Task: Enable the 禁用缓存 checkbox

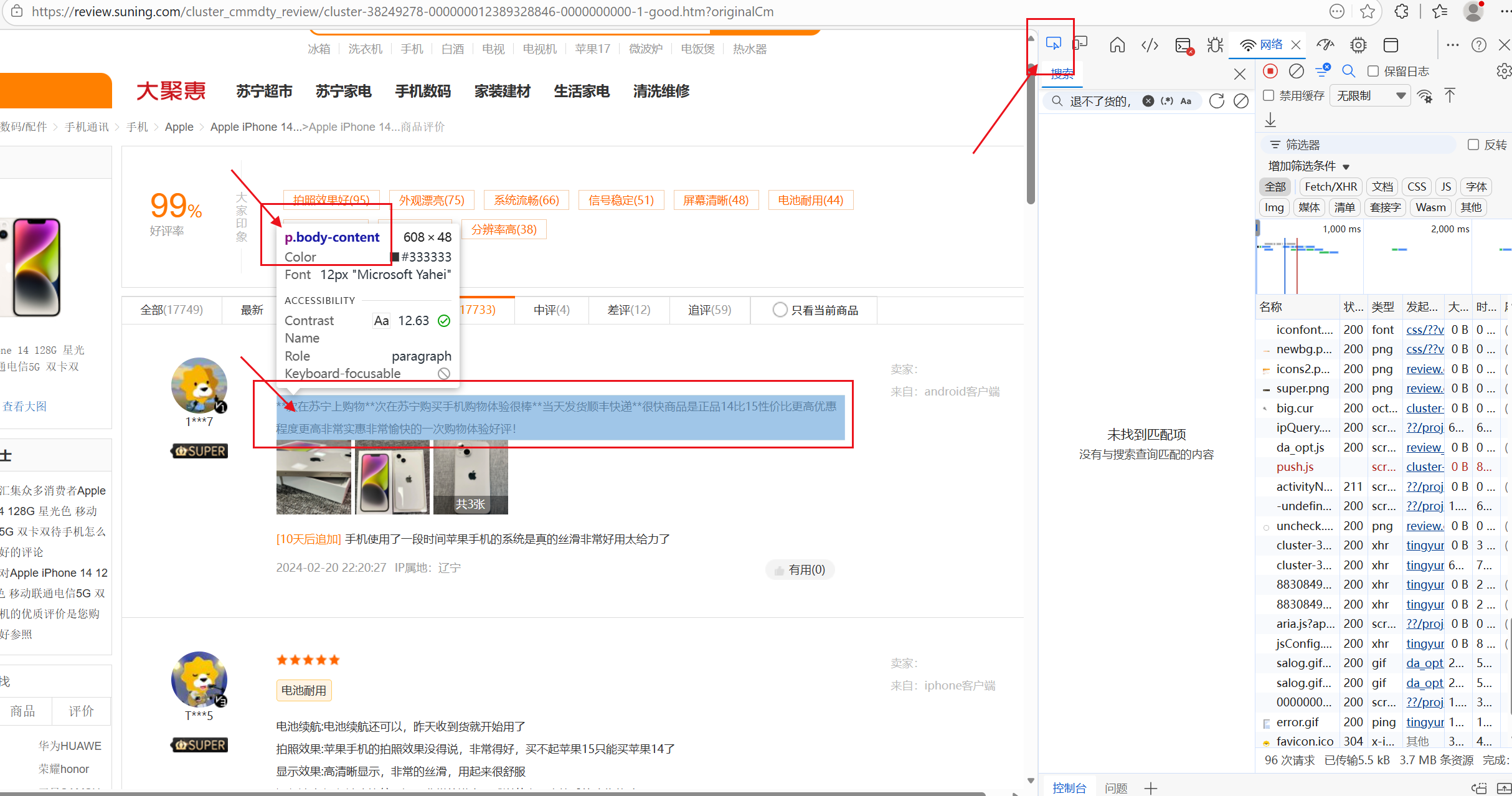Action: point(1269,95)
